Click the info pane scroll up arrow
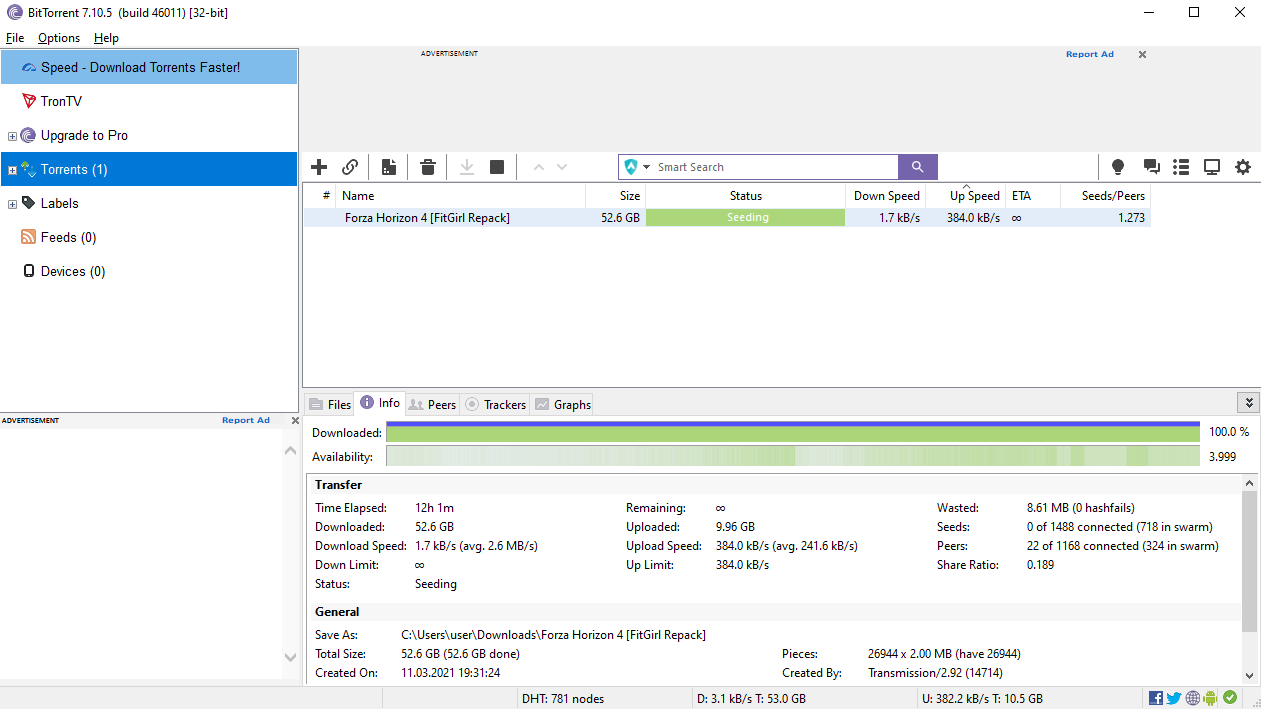Image resolution: width=1261 pixels, height=709 pixels. tap(1249, 483)
